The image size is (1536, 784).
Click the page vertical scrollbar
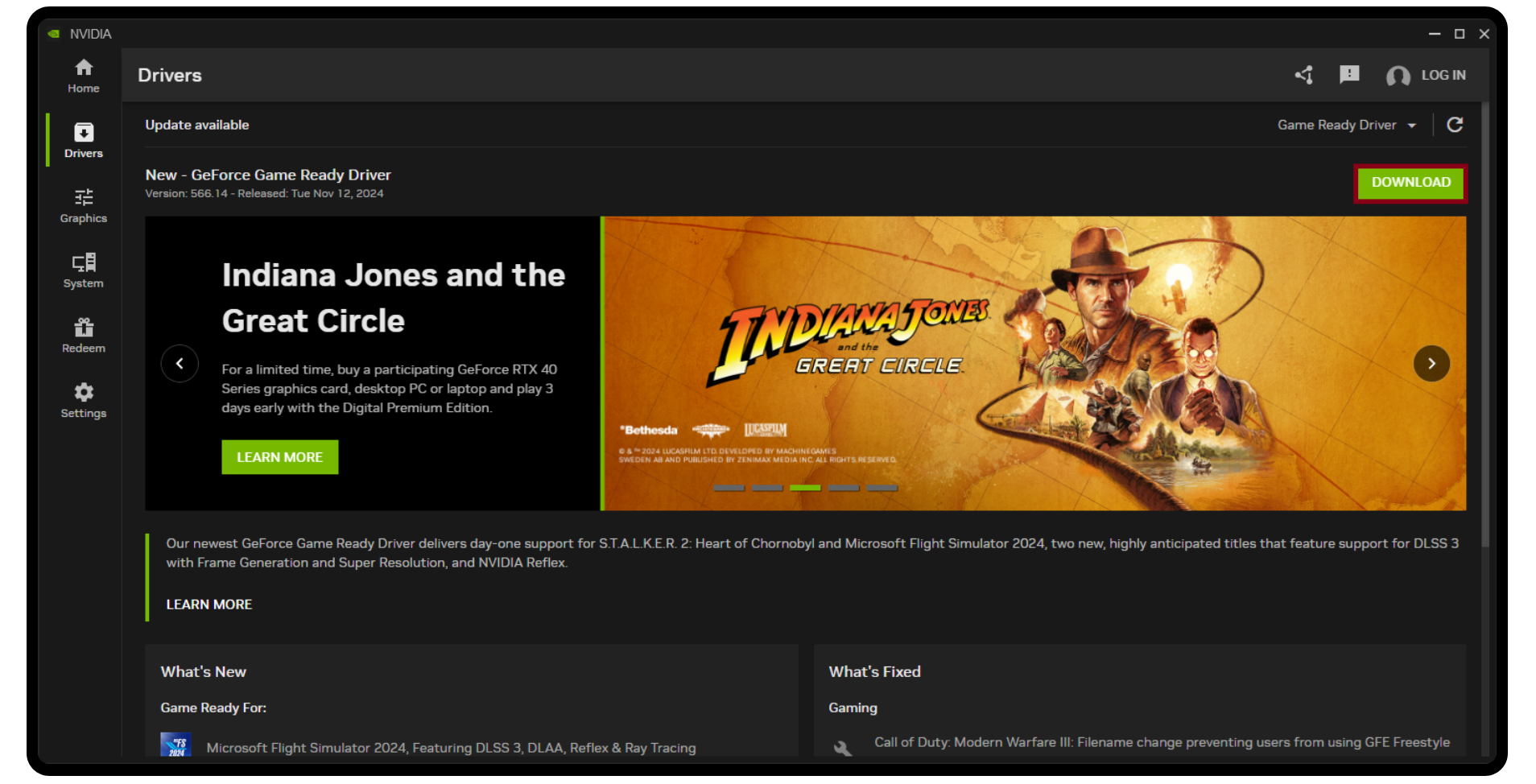point(1484,326)
